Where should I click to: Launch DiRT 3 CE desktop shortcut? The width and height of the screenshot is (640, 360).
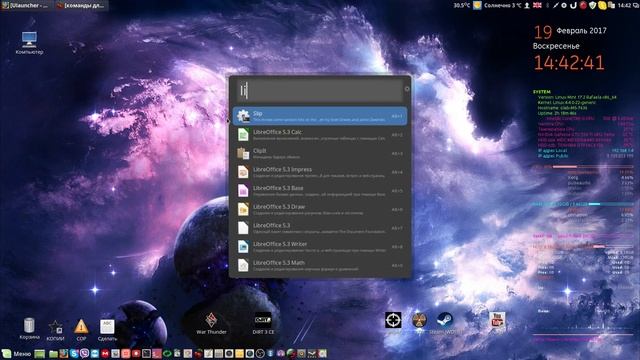click(263, 324)
